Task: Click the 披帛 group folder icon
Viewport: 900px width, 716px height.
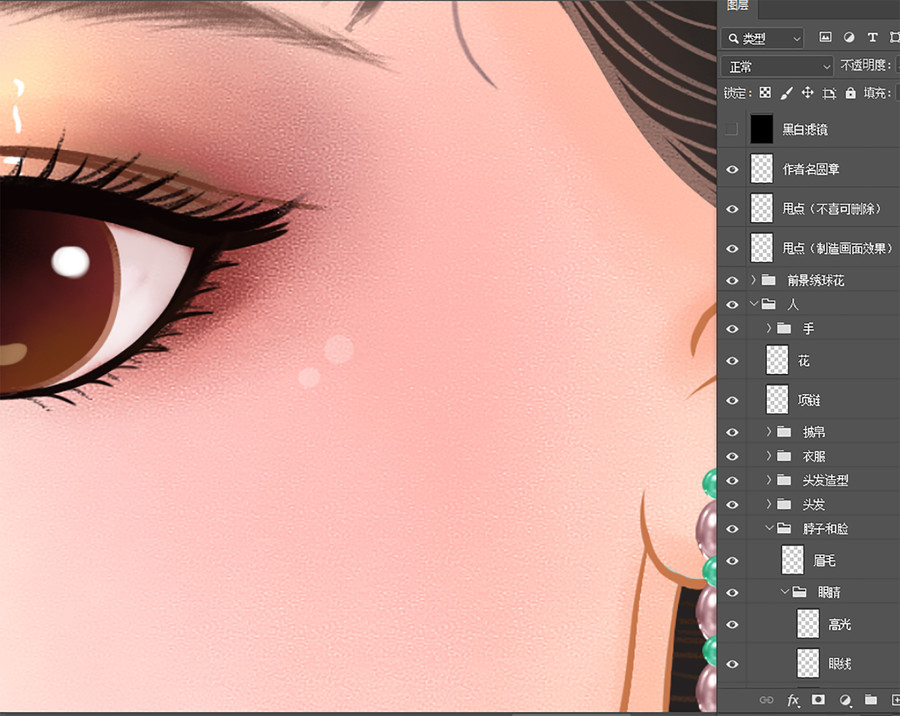Action: (x=784, y=431)
